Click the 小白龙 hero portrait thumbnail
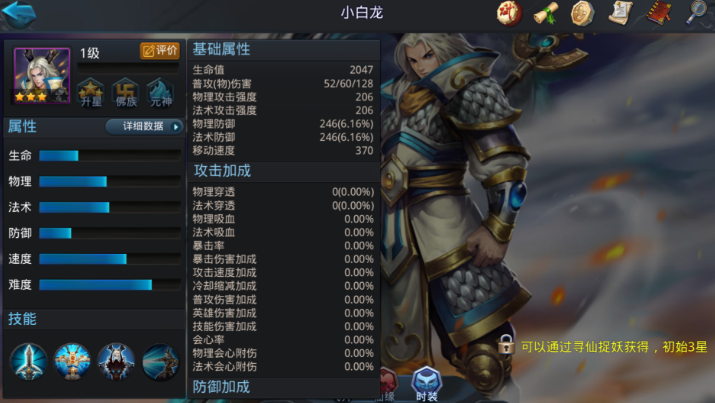The image size is (715, 403). (x=42, y=76)
